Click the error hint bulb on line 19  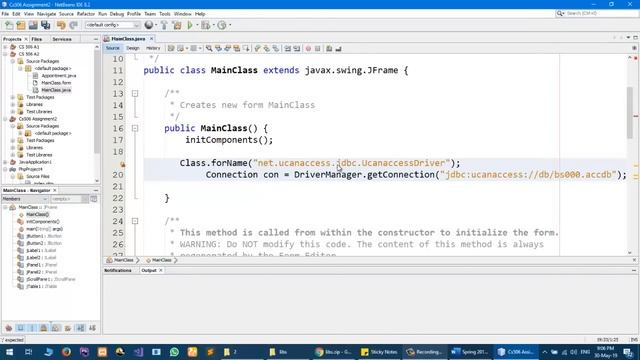tap(122, 164)
